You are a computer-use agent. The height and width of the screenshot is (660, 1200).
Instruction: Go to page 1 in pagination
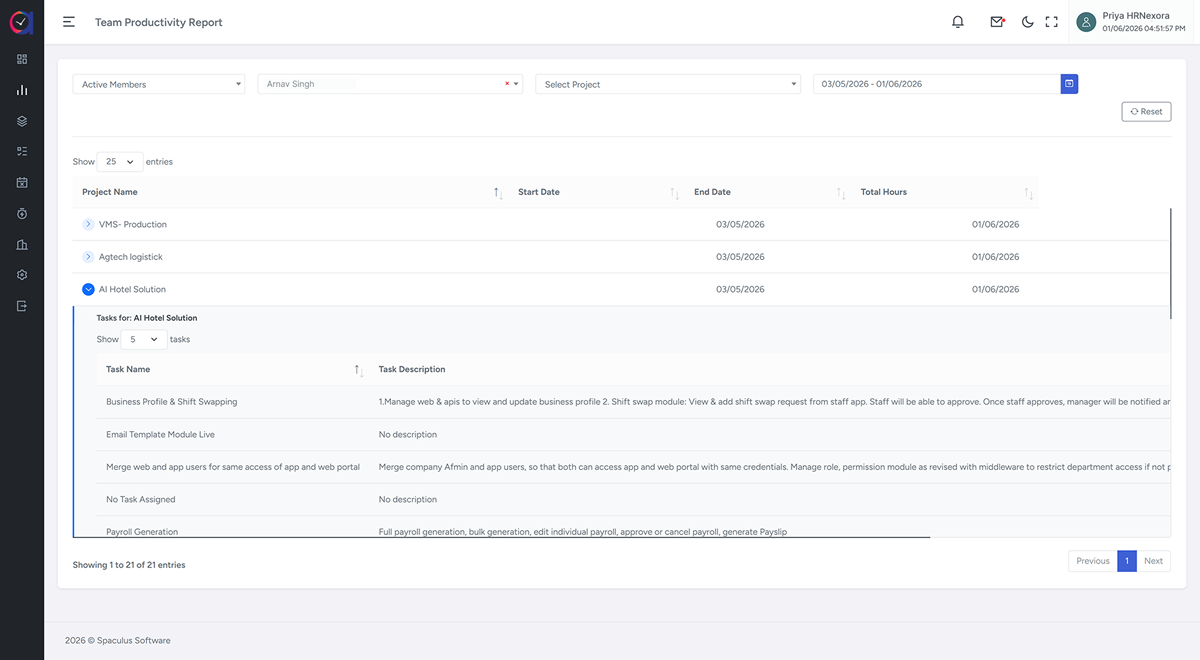click(1126, 561)
